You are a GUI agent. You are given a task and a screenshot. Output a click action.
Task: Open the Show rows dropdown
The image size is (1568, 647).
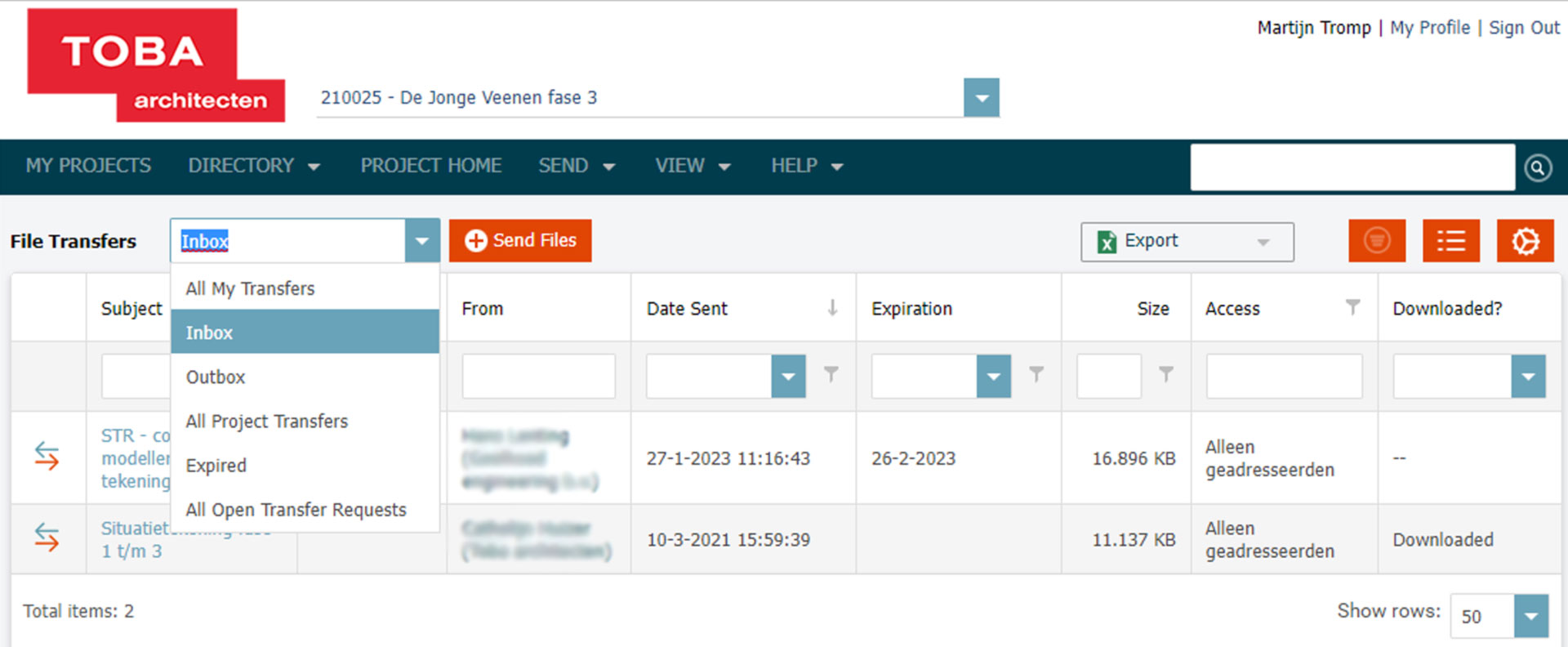pyautogui.click(x=1530, y=616)
